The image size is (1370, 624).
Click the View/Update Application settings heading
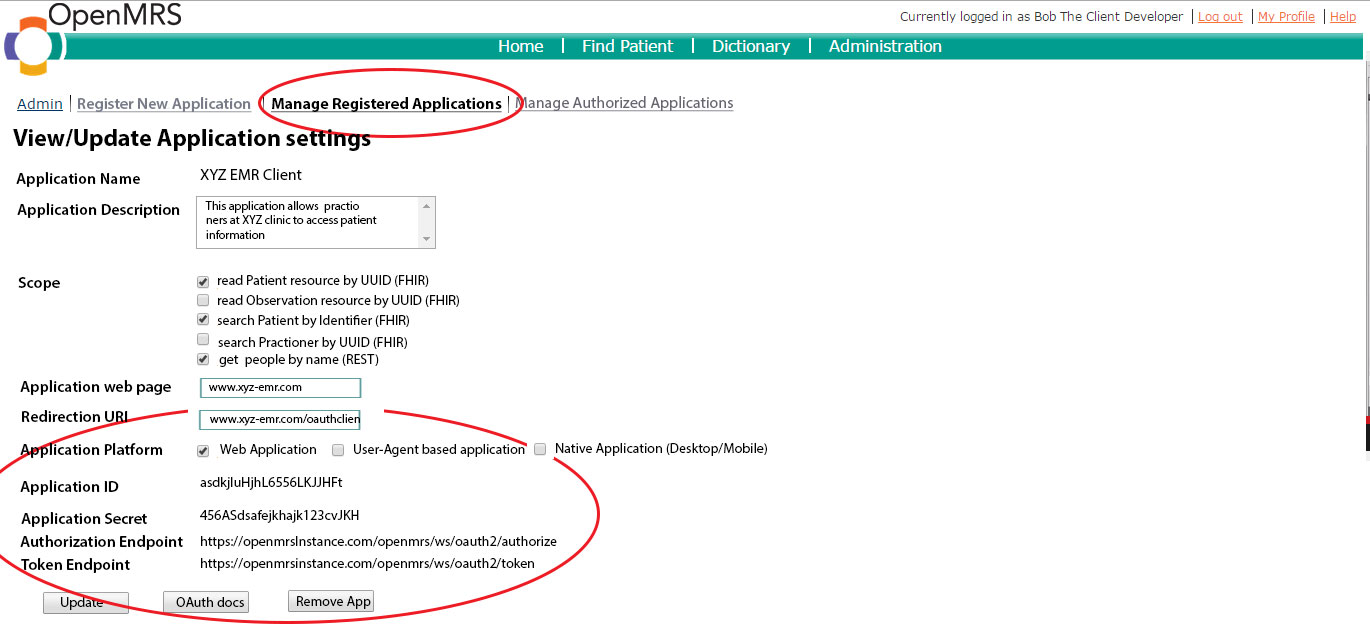click(192, 138)
